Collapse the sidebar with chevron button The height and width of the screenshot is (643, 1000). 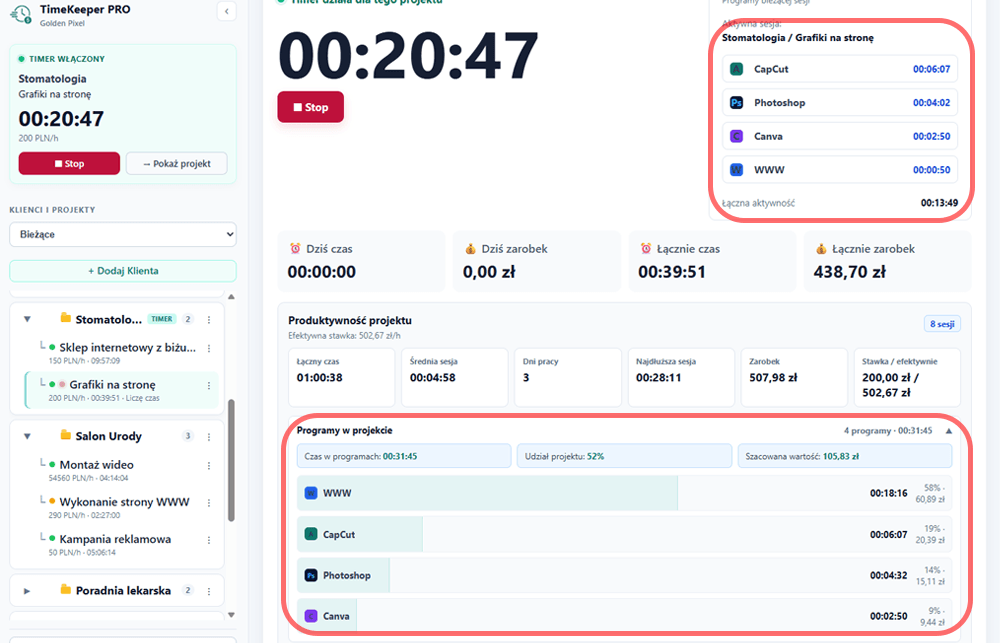tap(226, 11)
